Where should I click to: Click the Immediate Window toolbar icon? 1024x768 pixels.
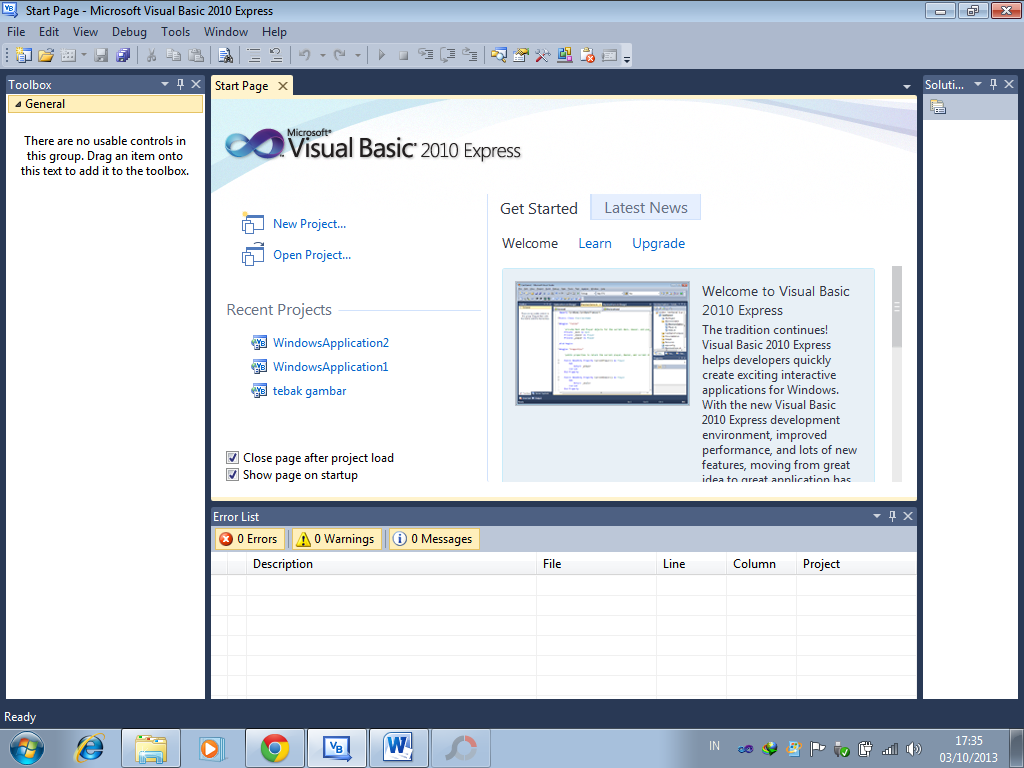[x=609, y=56]
